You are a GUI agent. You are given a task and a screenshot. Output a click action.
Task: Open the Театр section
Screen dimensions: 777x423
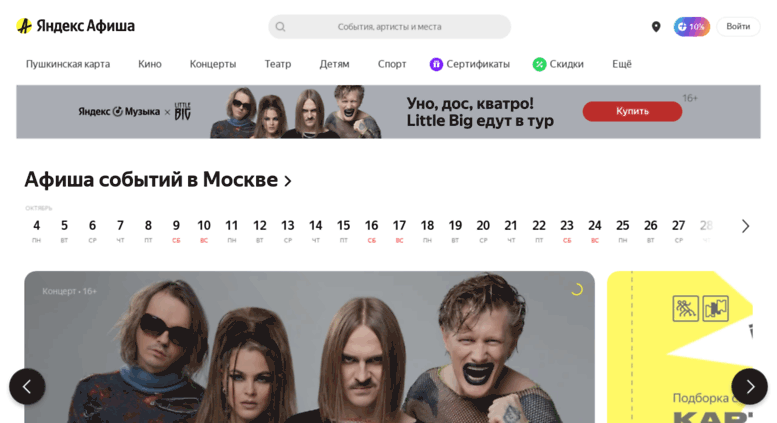278,64
